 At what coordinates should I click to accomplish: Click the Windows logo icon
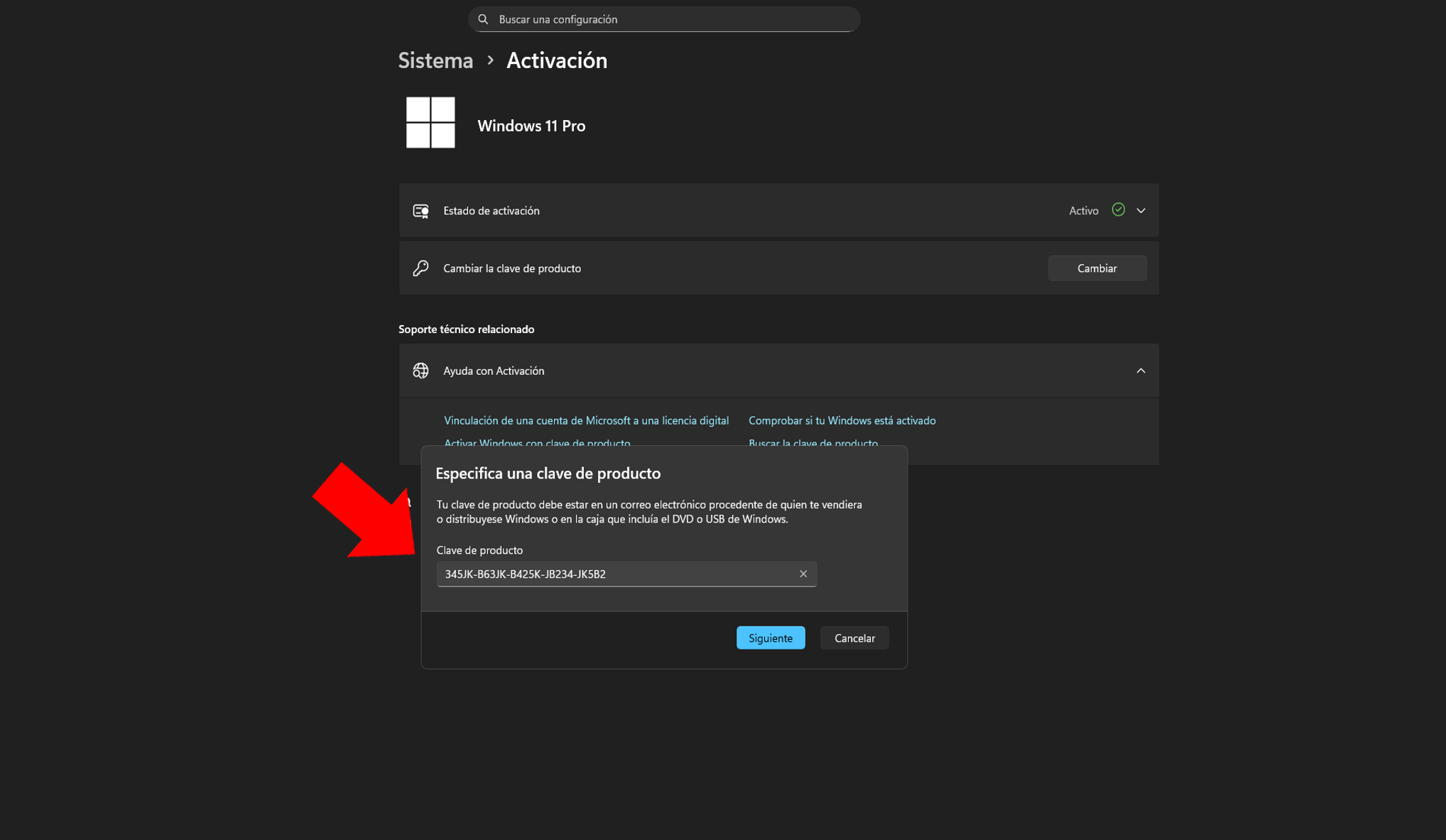(430, 123)
